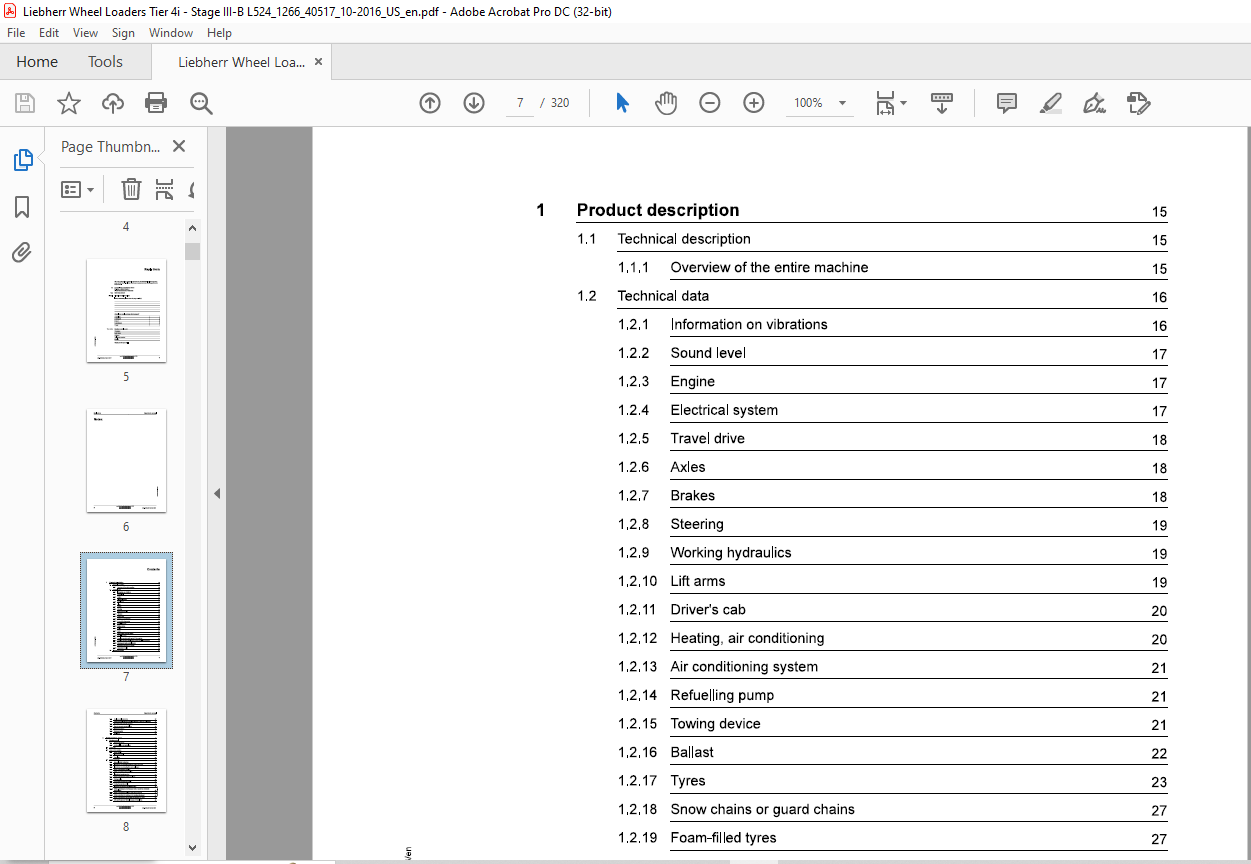Click the page number input field
This screenshot has height=864, width=1251.
point(520,103)
